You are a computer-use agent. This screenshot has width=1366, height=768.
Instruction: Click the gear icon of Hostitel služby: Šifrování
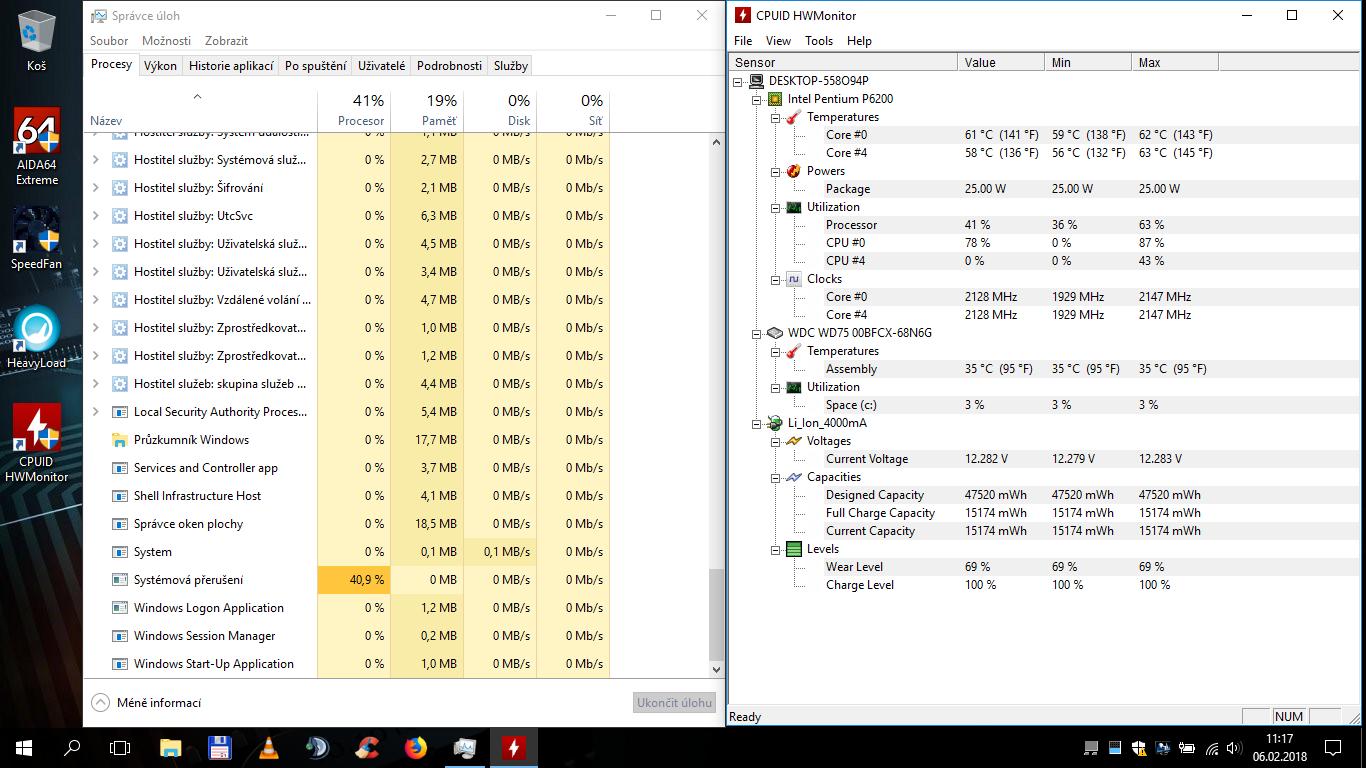click(x=120, y=188)
